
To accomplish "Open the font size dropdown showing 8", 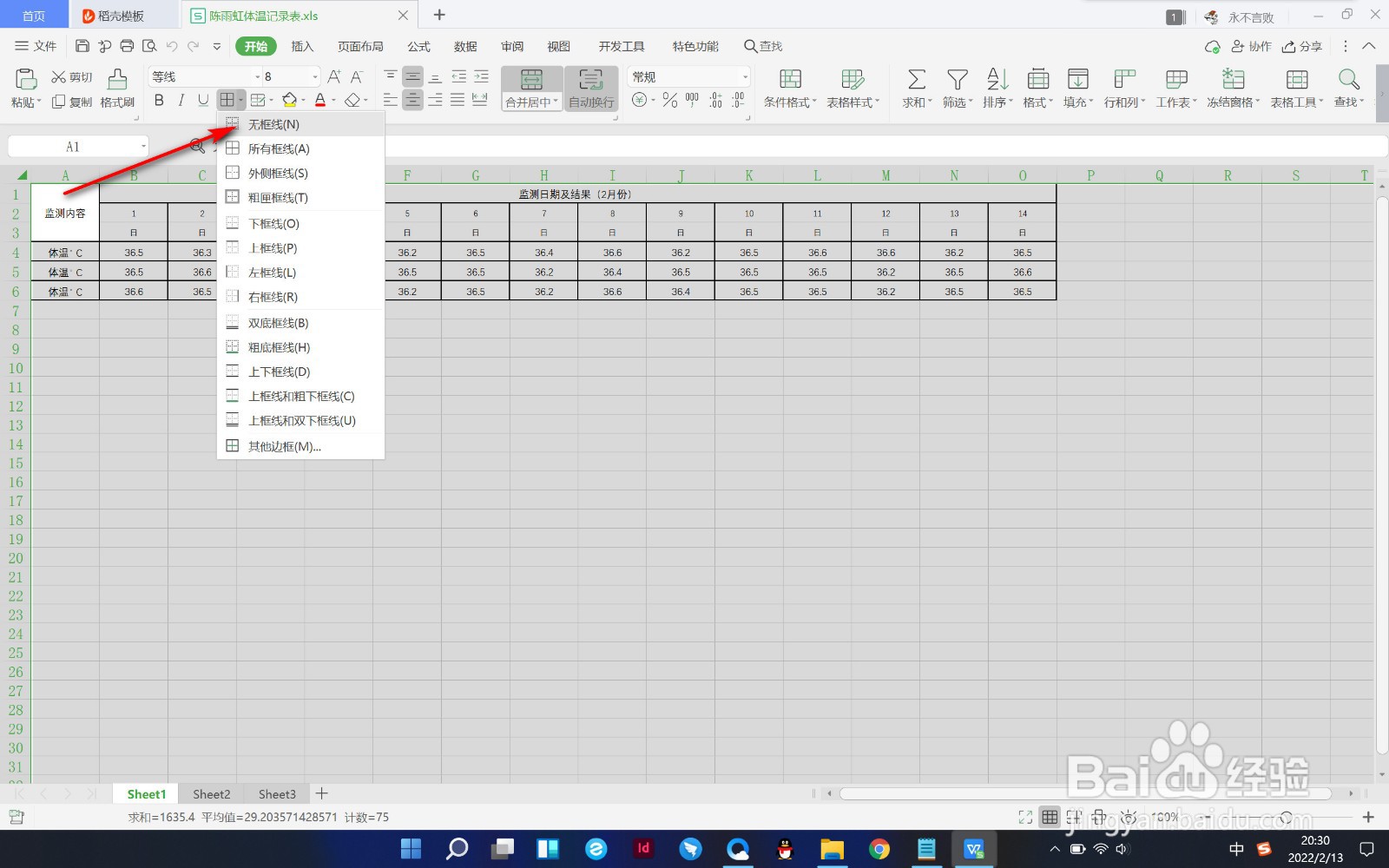I will coord(315,76).
